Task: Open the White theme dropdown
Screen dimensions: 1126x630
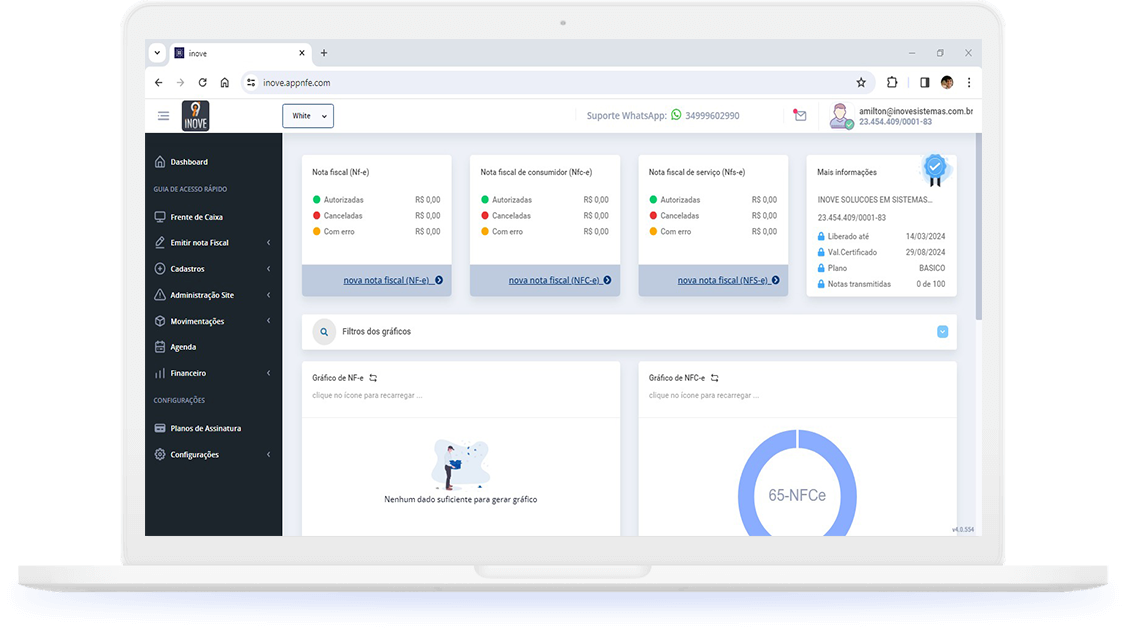Action: [x=308, y=116]
